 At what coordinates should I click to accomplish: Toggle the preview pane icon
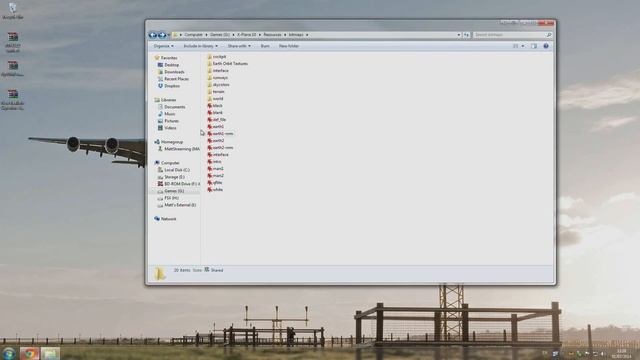534,46
